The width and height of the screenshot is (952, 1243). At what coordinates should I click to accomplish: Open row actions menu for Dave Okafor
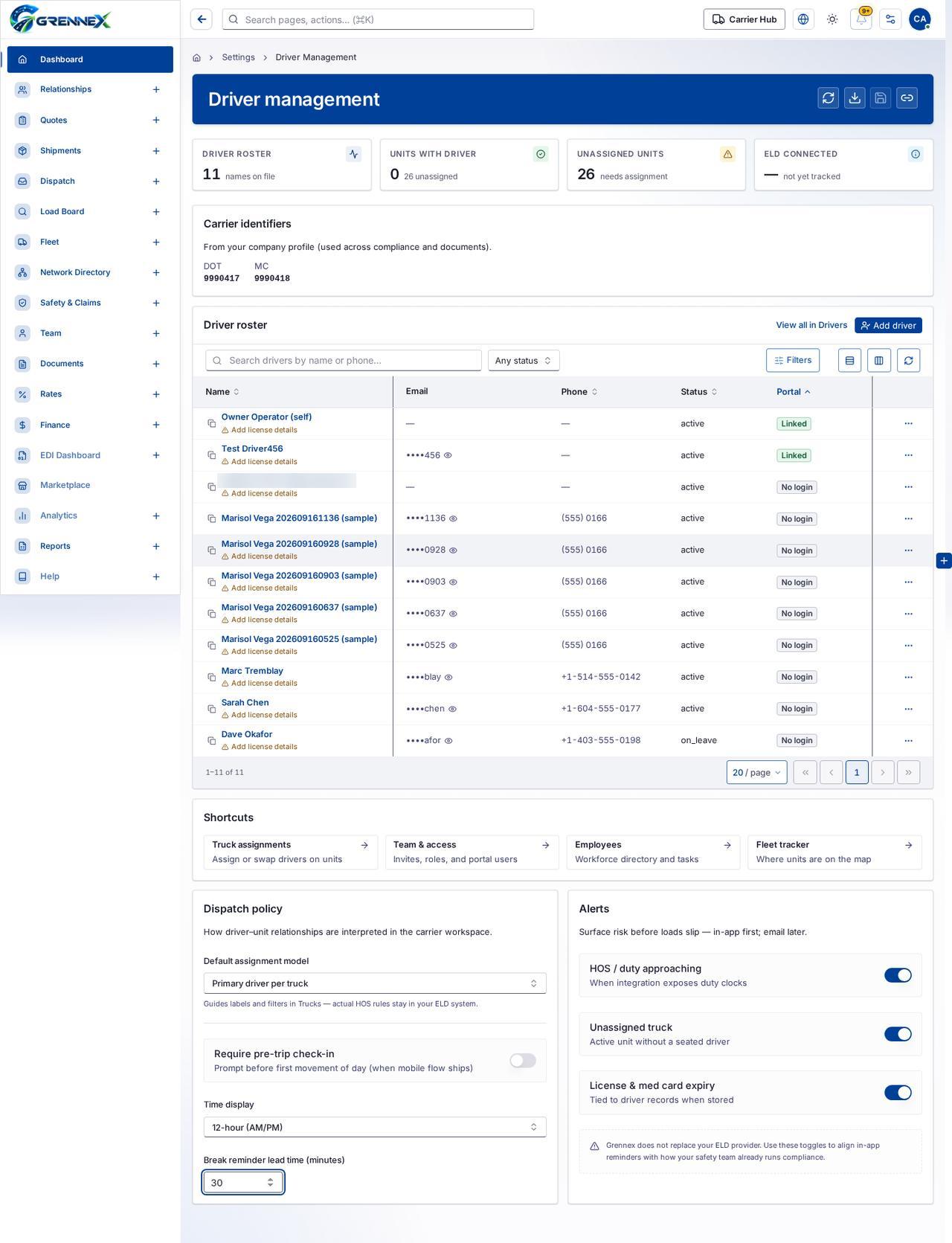coord(908,741)
